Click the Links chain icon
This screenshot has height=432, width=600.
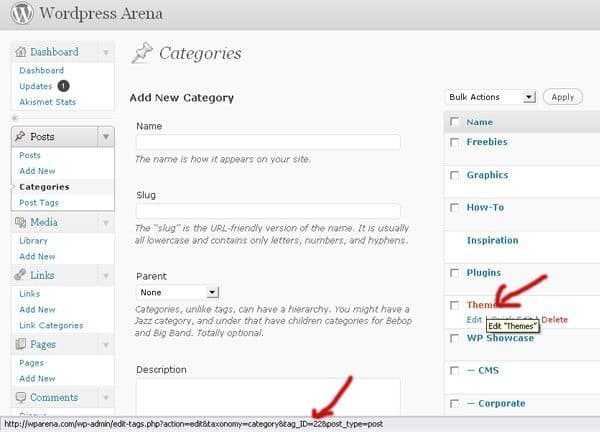[x=20, y=275]
